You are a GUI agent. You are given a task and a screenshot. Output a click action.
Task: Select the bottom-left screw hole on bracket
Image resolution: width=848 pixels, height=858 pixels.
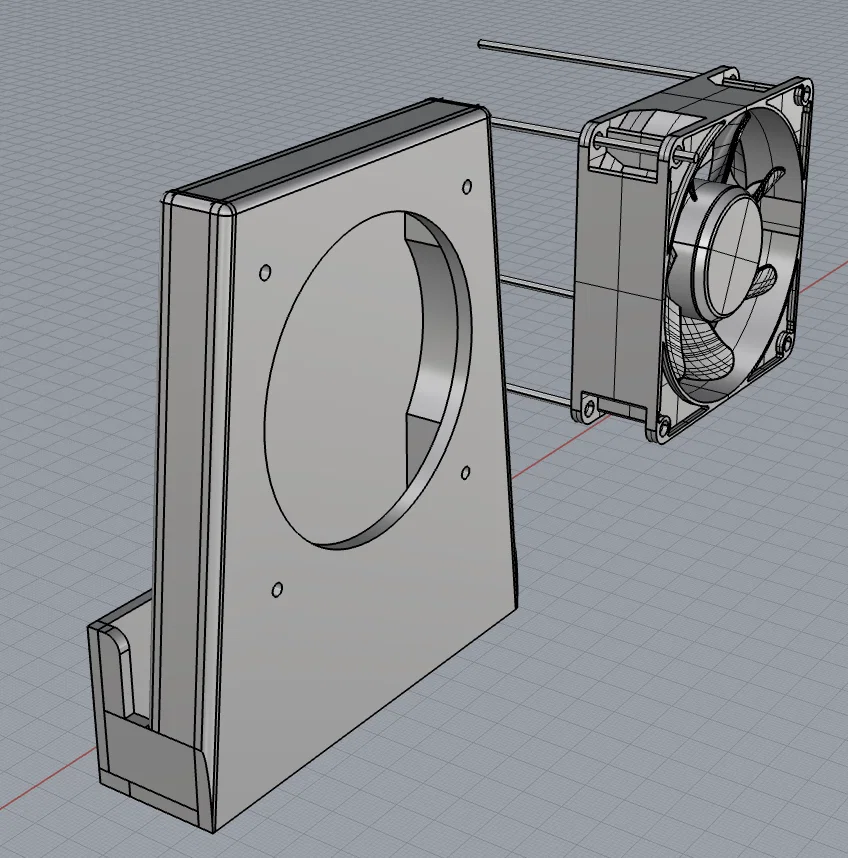277,590
